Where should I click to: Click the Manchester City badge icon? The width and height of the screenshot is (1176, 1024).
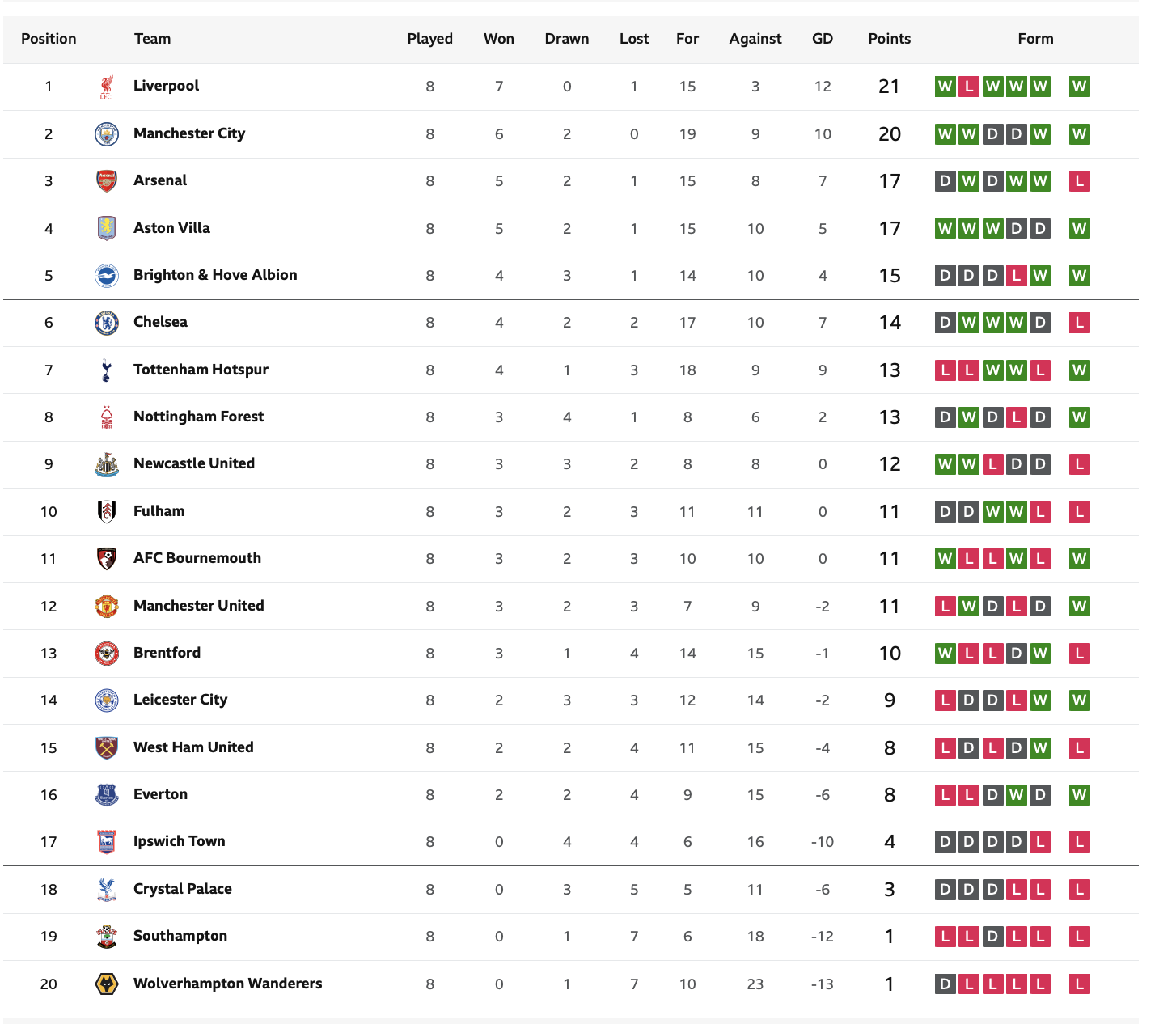tap(106, 133)
